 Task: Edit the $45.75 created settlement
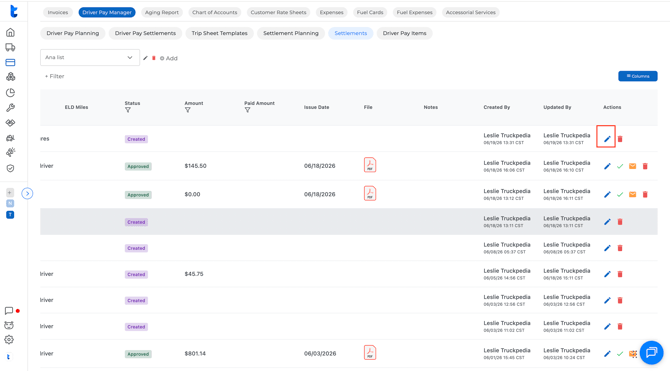coord(607,274)
